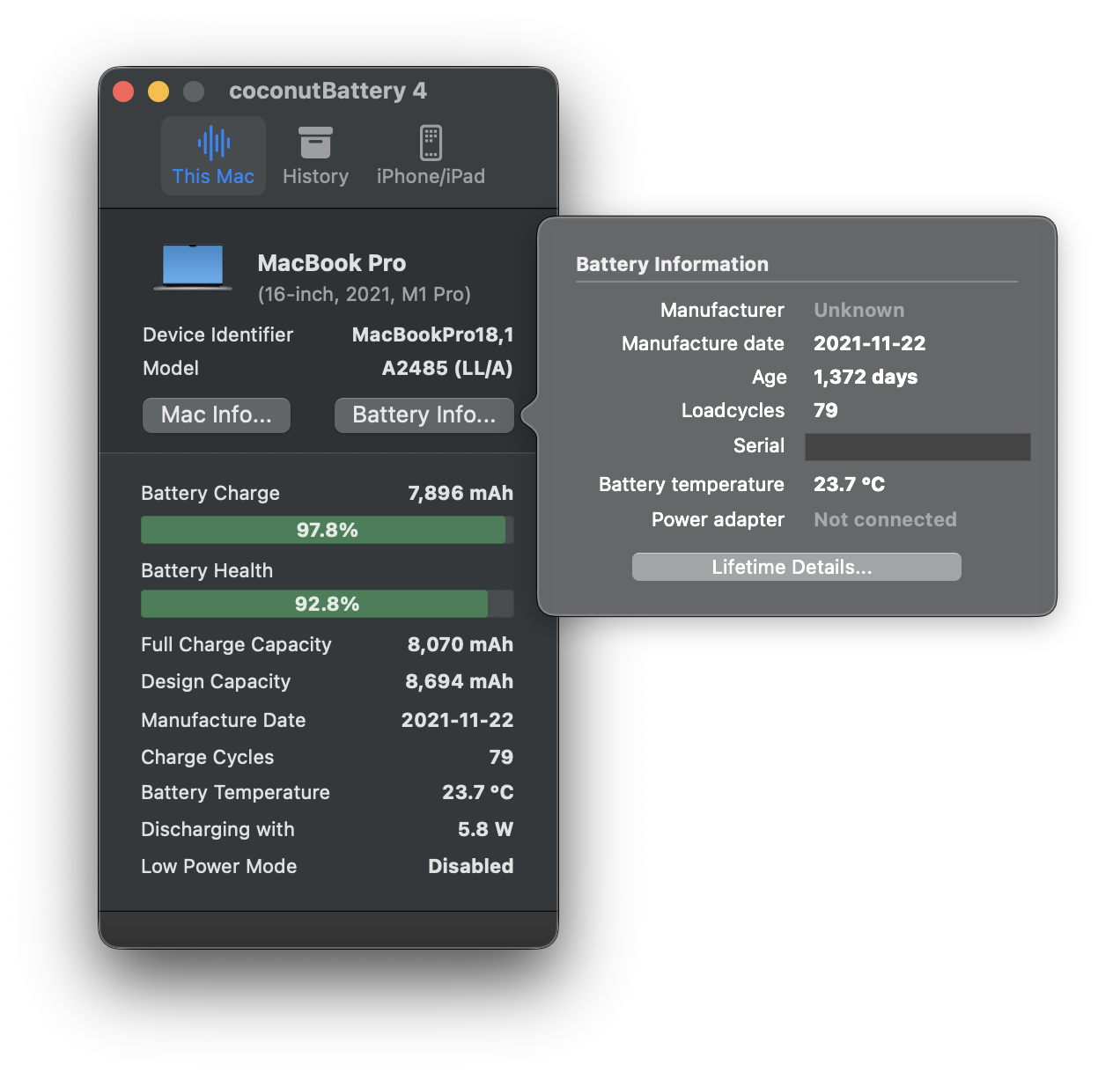Click the Disabled low power value
The height and width of the screenshot is (1079, 1120).
[471, 866]
